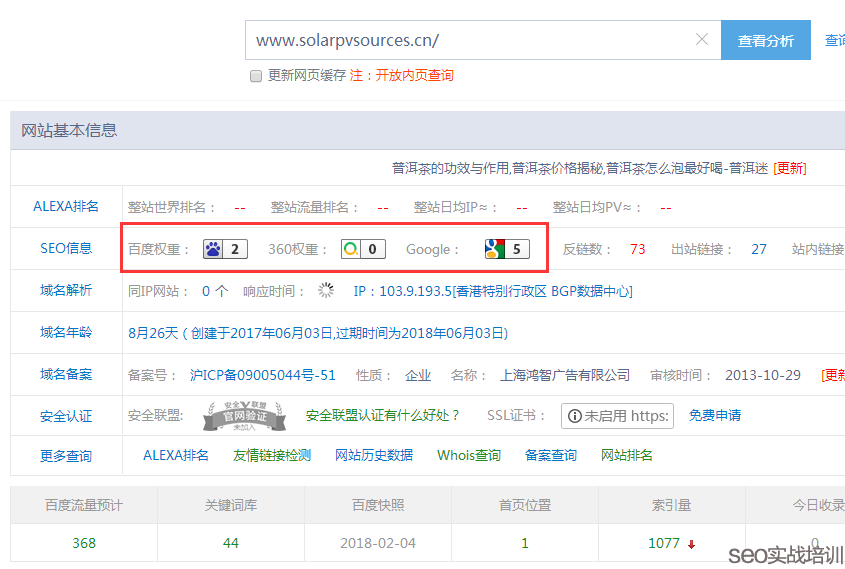Click the backlinks count 73
845x569 pixels.
[637, 249]
